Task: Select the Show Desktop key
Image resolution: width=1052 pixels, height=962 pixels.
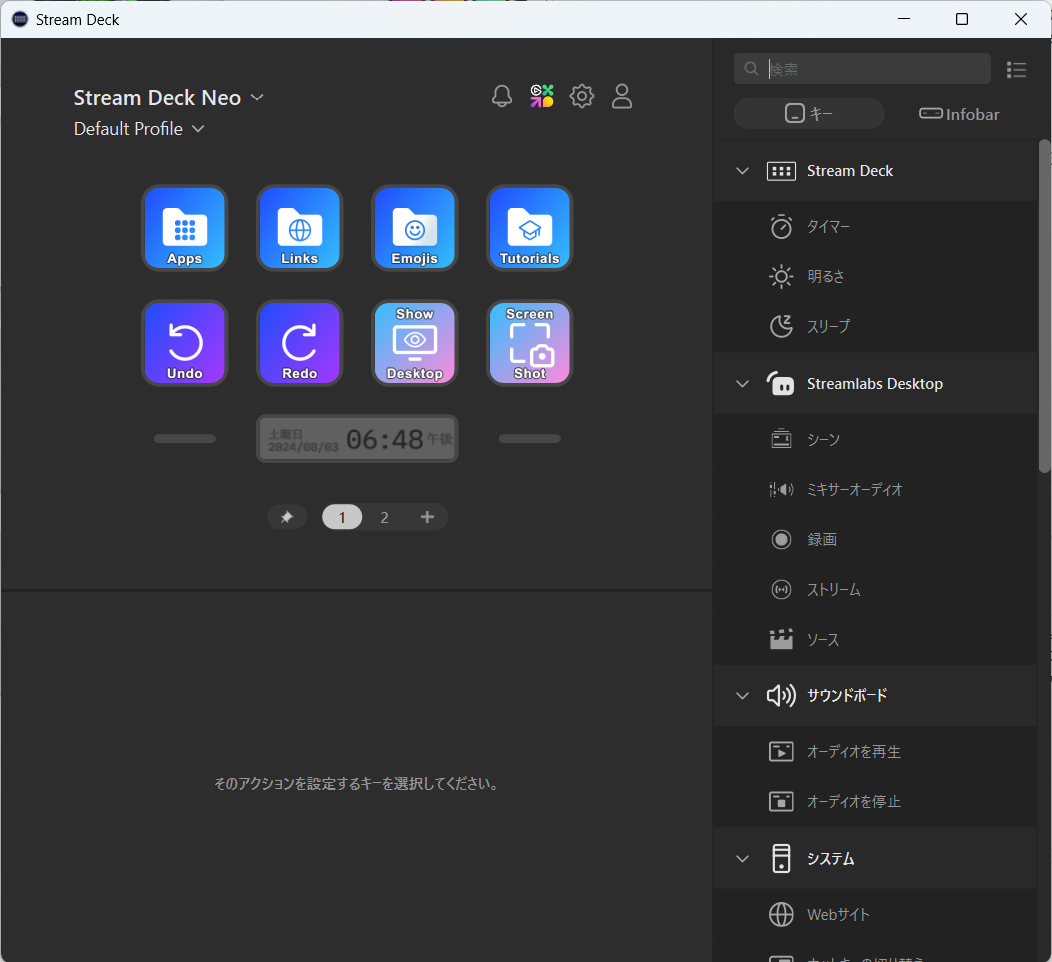Action: (x=414, y=343)
